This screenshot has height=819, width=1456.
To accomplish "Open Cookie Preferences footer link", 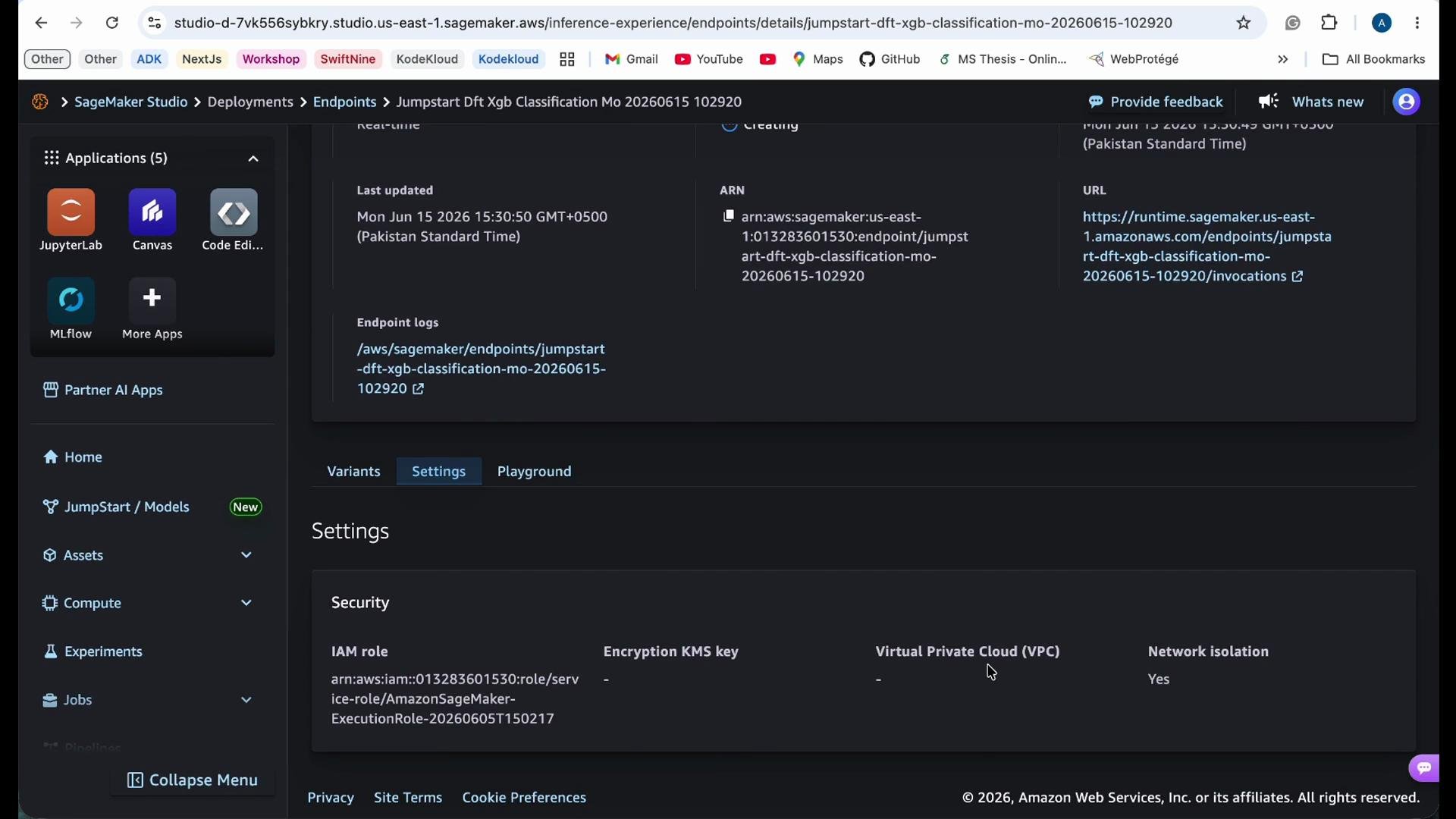I will pos(524,799).
